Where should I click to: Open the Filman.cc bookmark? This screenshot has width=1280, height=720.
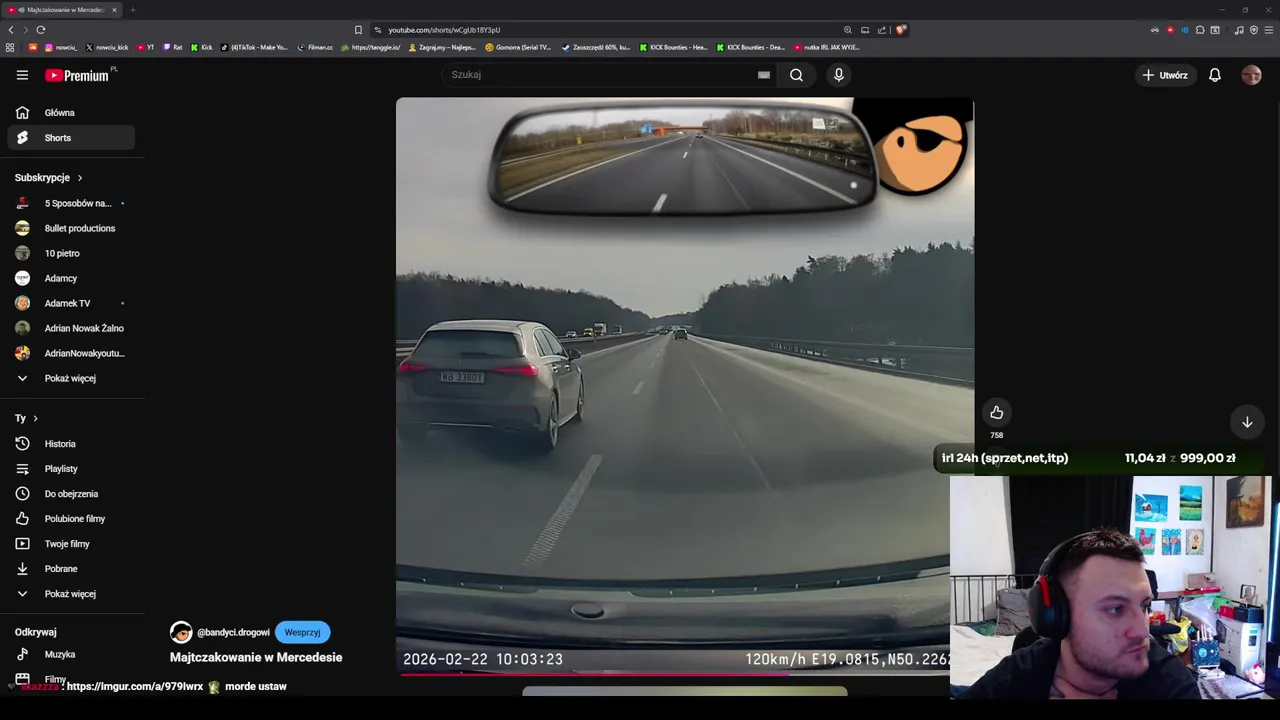pyautogui.click(x=315, y=47)
